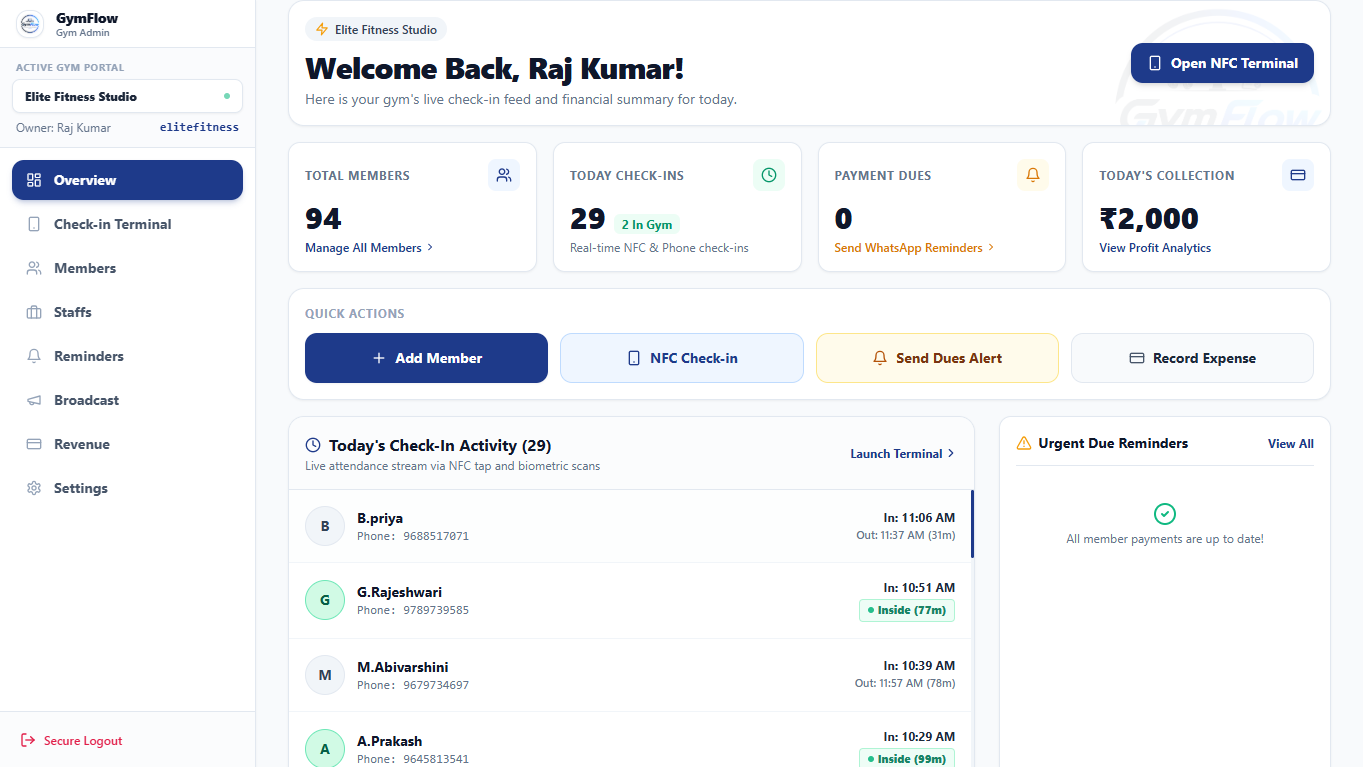Click the Open NFC Terminal button
This screenshot has width=1363, height=767.
click(1222, 63)
